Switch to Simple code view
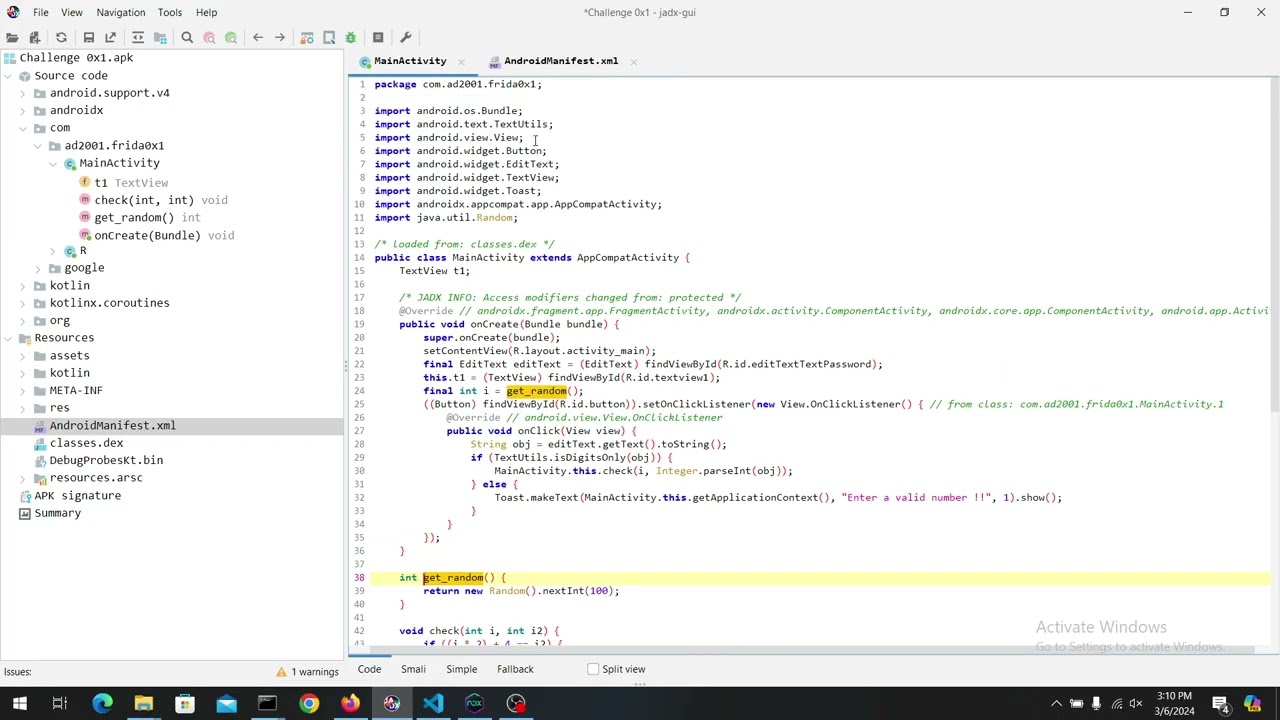Viewport: 1280px width, 720px height. pos(461,669)
